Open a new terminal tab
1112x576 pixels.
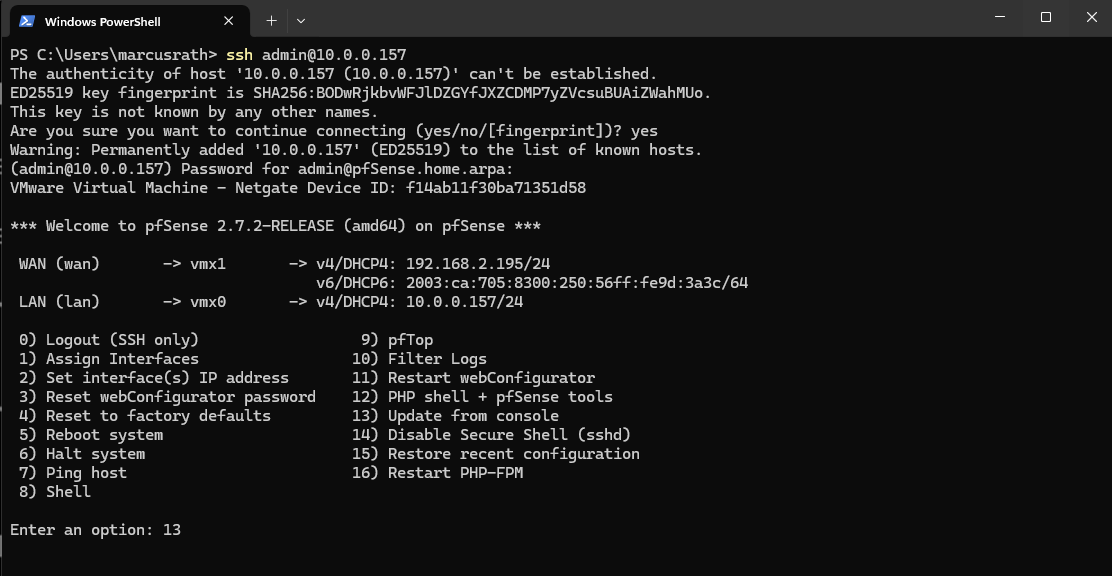pyautogui.click(x=271, y=20)
